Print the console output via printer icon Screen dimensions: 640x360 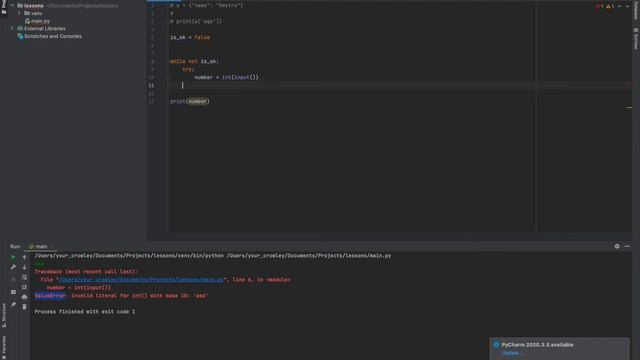coord(24,297)
